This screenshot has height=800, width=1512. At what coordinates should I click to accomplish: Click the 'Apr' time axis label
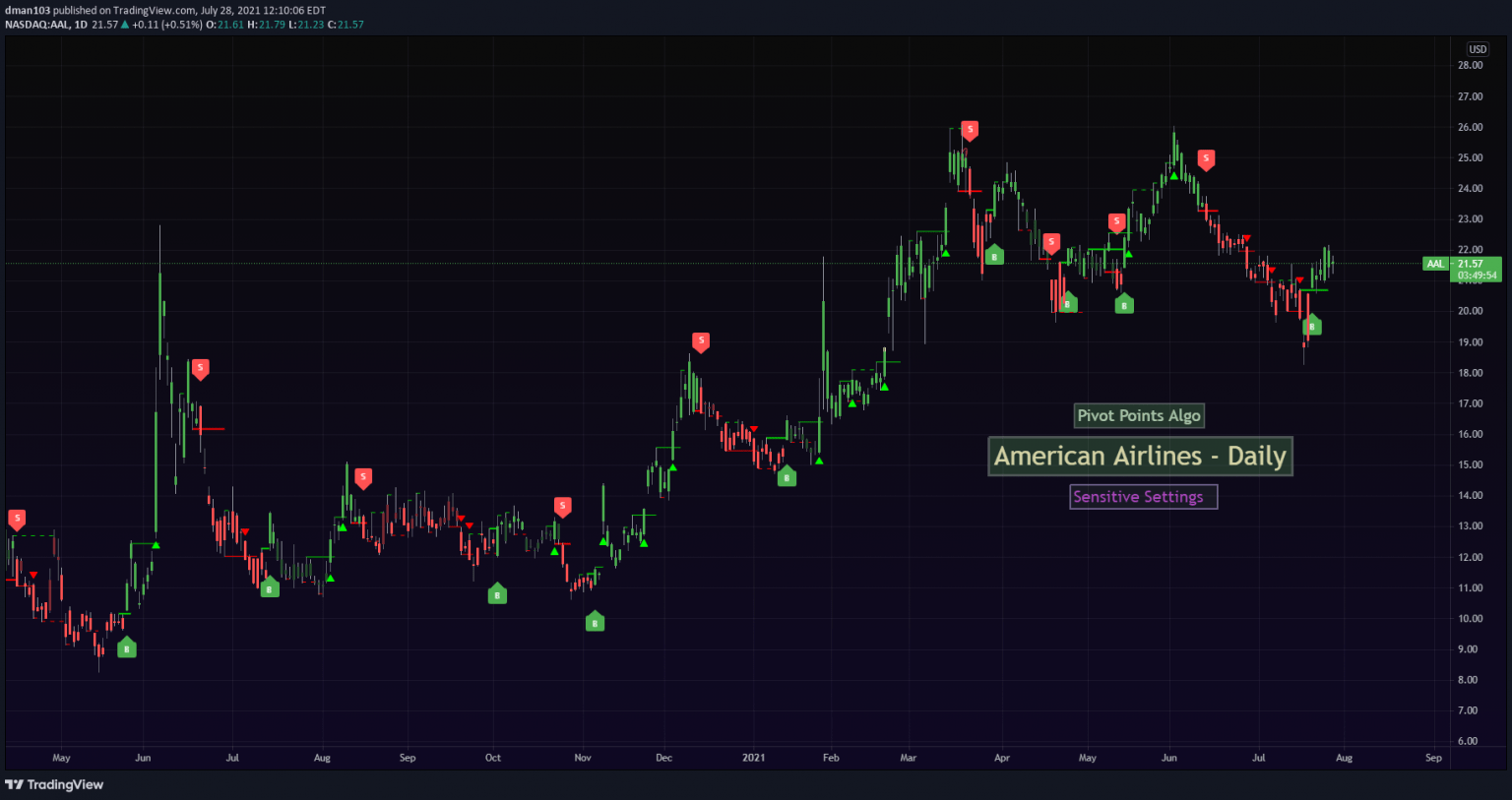point(1002,758)
